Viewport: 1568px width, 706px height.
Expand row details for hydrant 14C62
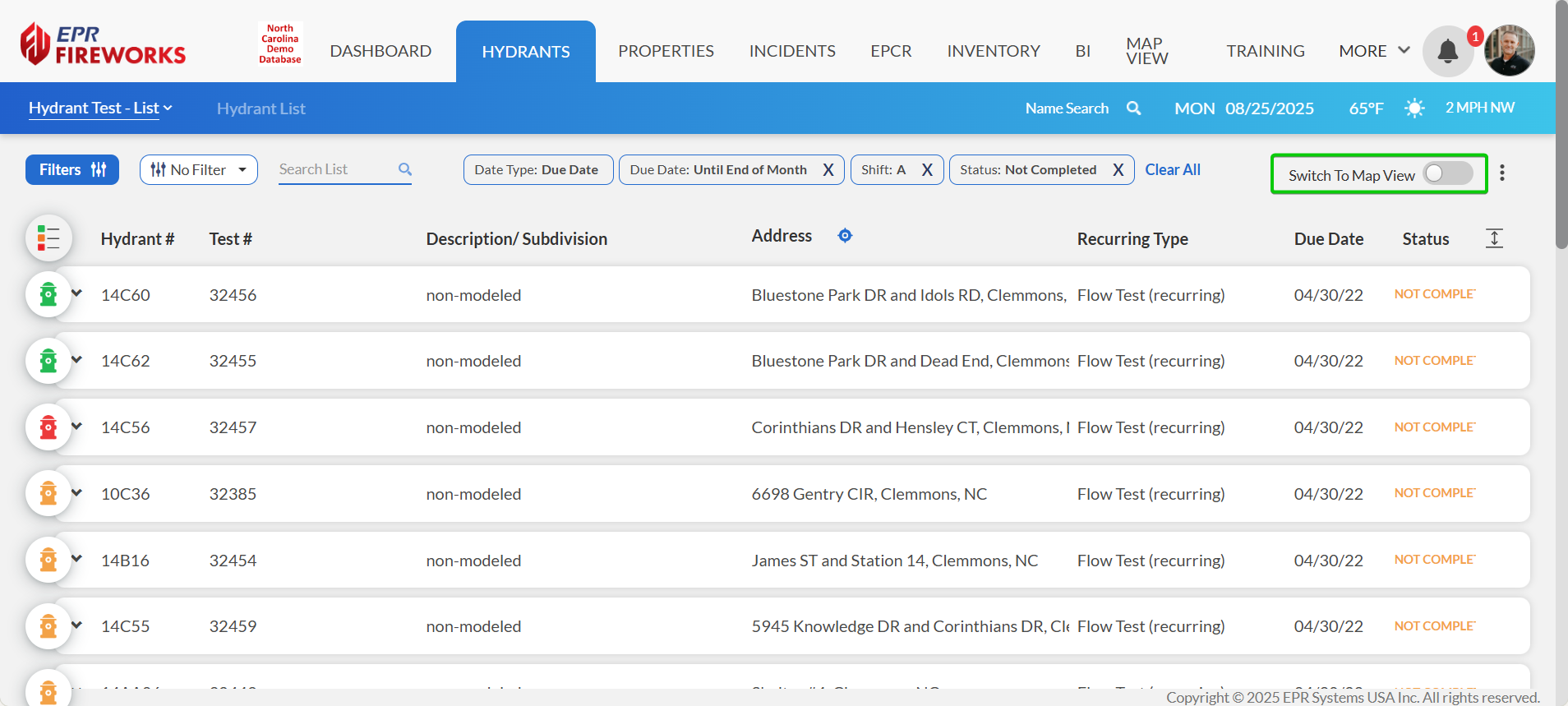click(x=77, y=360)
